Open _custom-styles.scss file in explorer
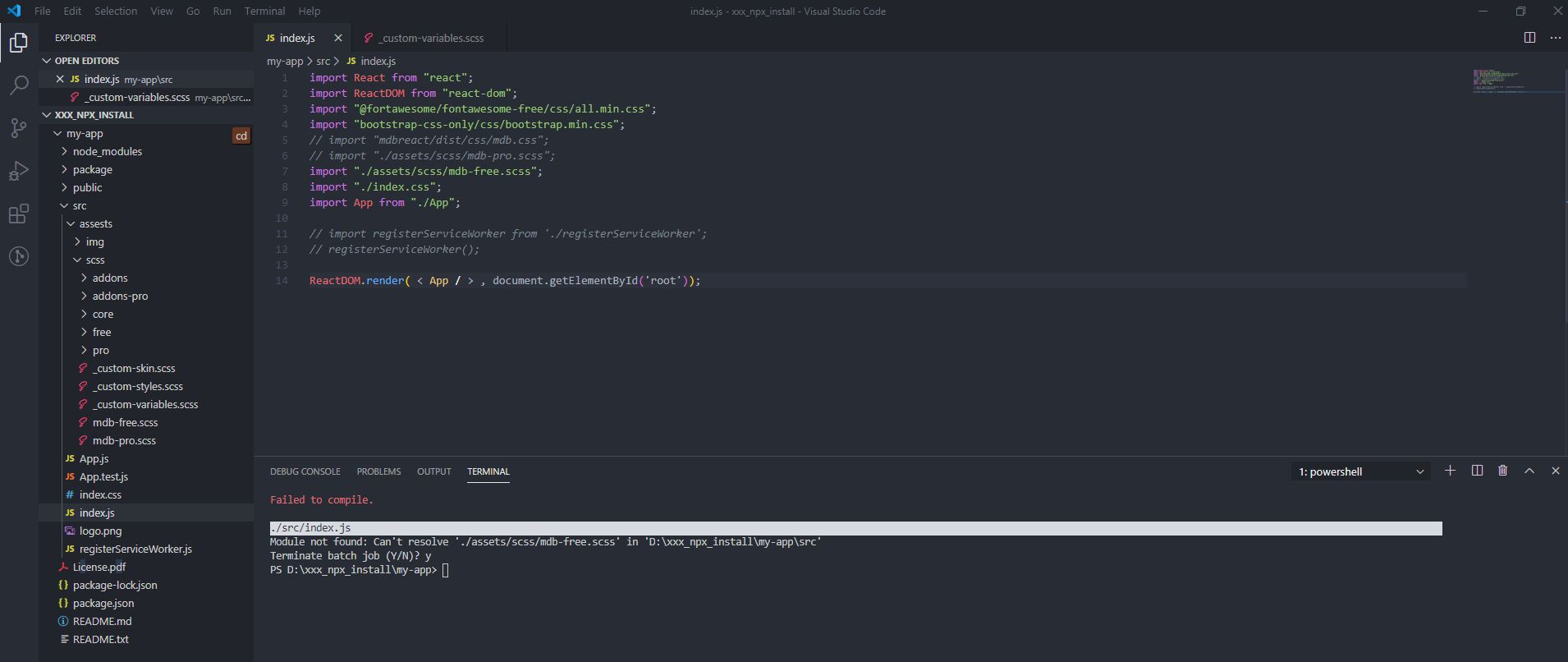Image resolution: width=1568 pixels, height=662 pixels. [x=146, y=386]
